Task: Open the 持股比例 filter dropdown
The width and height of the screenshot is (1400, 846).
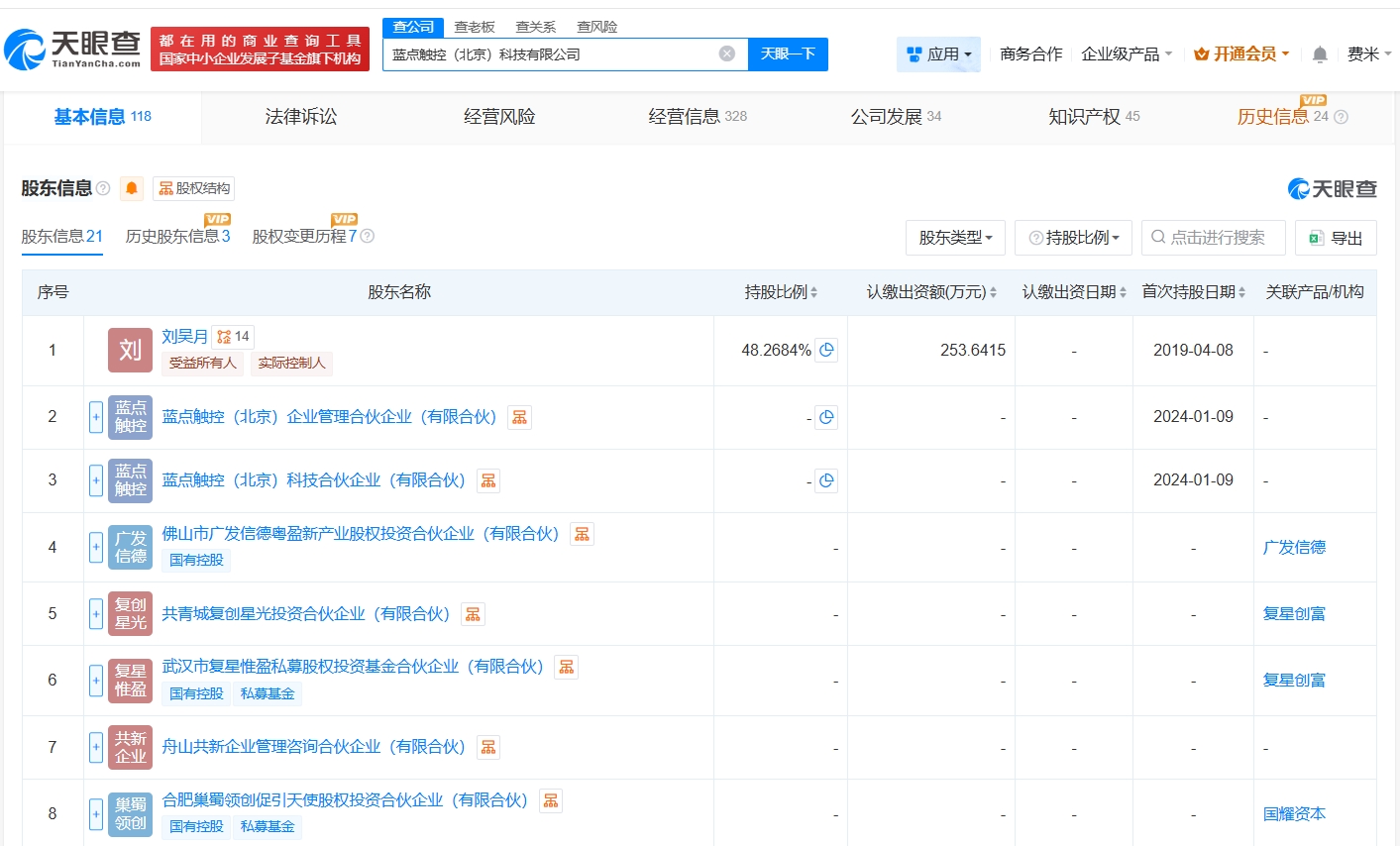Action: [x=1074, y=238]
